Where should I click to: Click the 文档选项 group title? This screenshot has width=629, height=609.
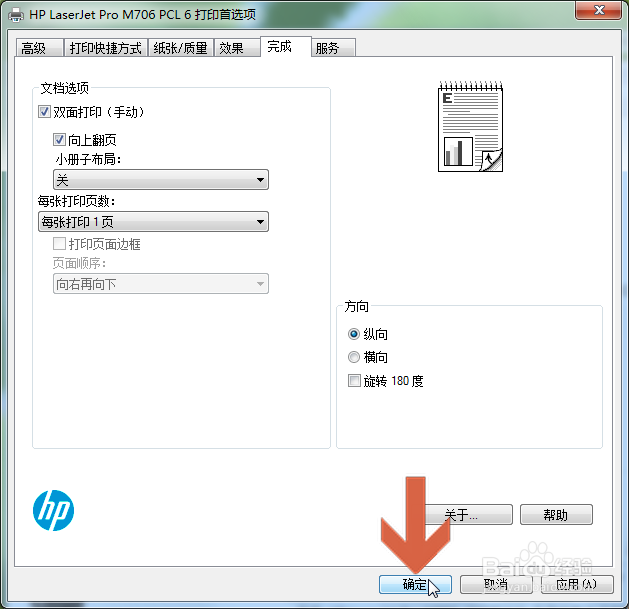65,88
